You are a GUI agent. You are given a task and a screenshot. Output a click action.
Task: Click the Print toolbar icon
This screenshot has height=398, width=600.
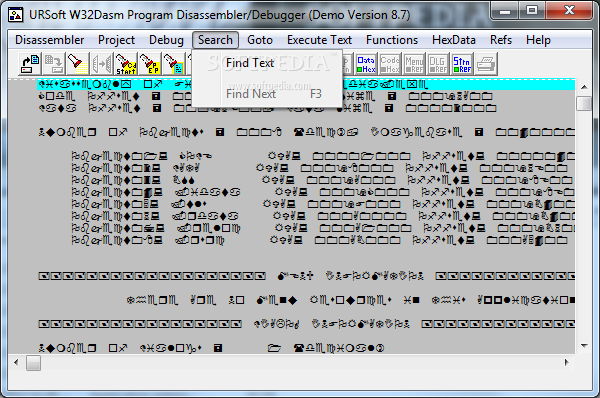point(486,64)
